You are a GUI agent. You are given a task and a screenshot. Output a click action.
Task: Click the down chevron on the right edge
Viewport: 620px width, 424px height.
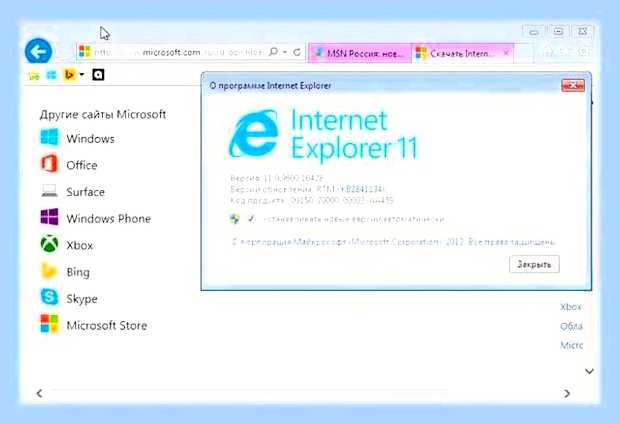click(x=590, y=371)
